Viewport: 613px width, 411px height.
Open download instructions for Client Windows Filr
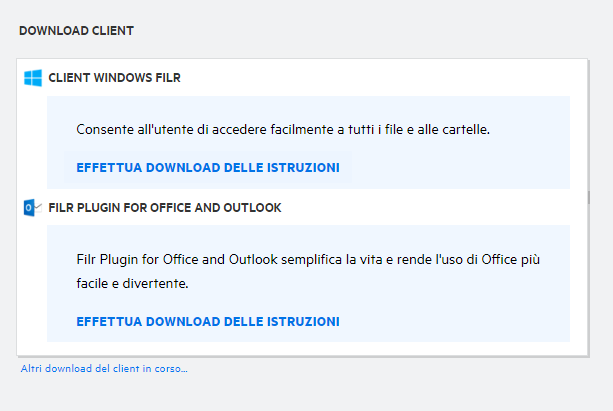pyautogui.click(x=208, y=167)
